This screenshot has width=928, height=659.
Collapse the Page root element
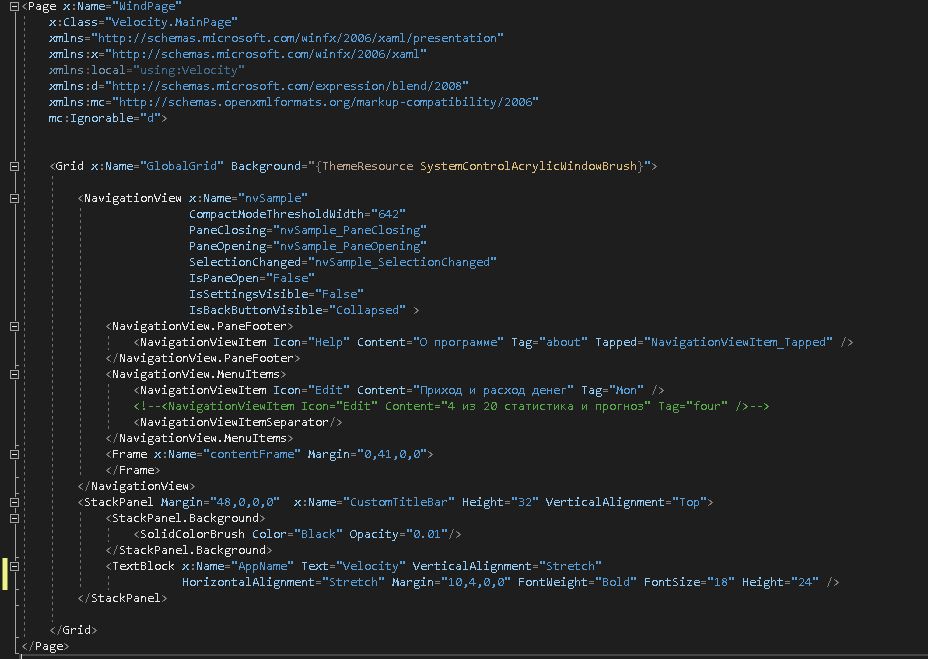tap(15, 7)
